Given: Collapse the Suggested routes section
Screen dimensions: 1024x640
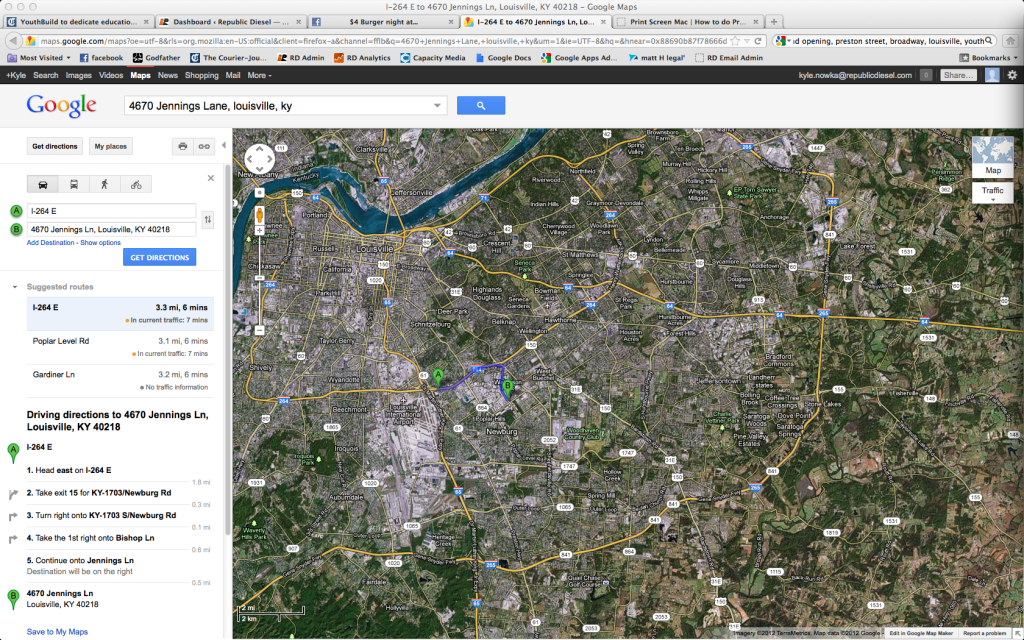Looking at the screenshot, I should (15, 287).
